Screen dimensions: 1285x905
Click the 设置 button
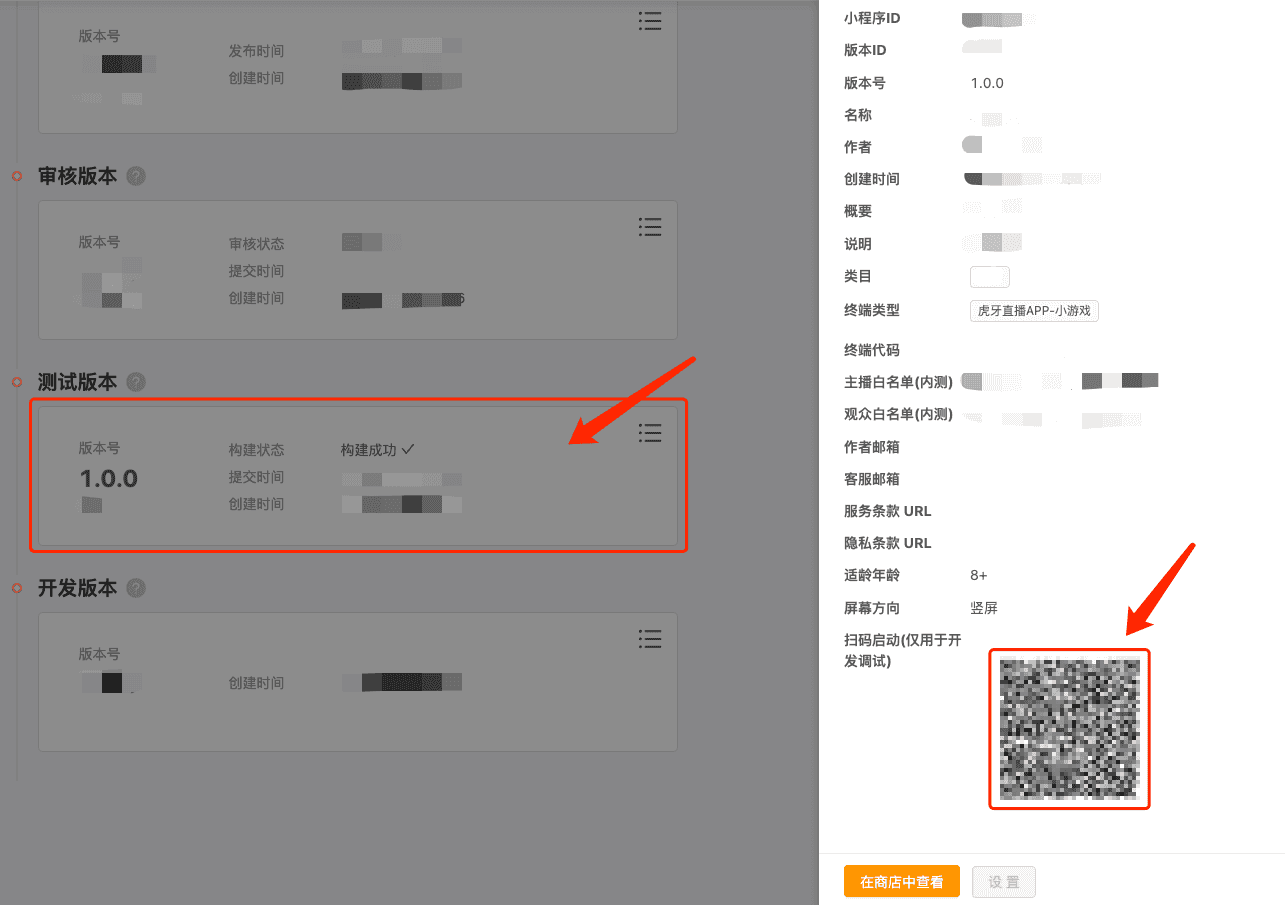click(1003, 882)
